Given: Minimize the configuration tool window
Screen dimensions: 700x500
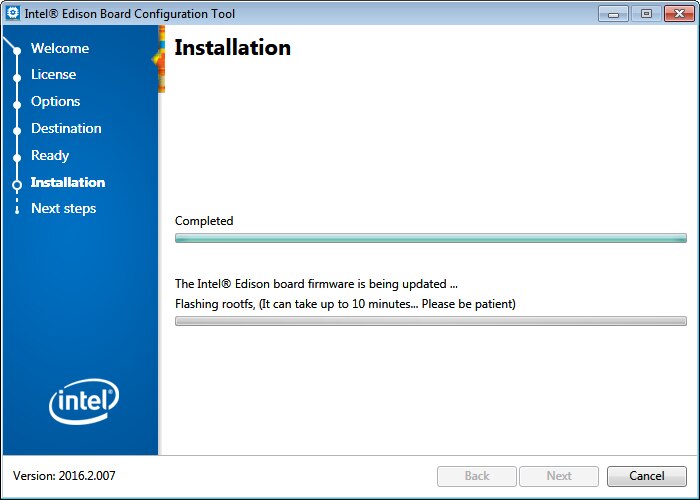Looking at the screenshot, I should (613, 14).
